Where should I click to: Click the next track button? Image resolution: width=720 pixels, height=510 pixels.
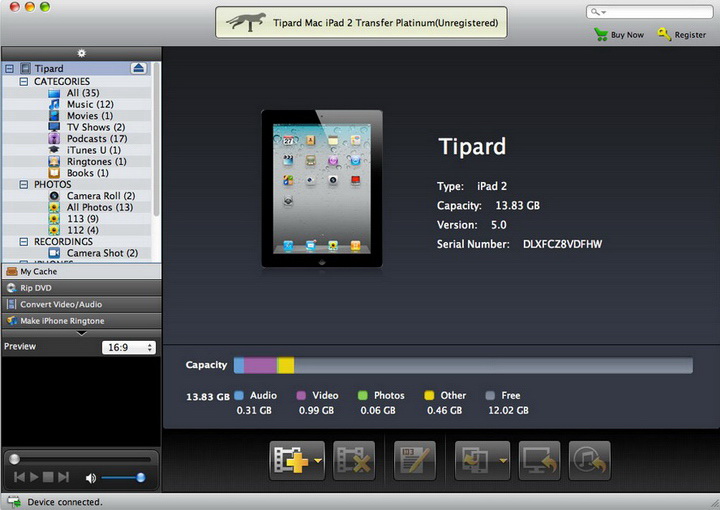click(63, 477)
